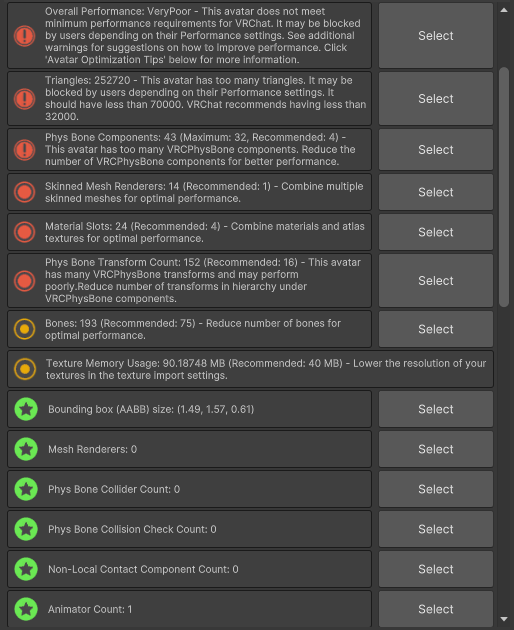Select the Non-Local Contact Component Count entry
The width and height of the screenshot is (514, 630).
point(436,569)
